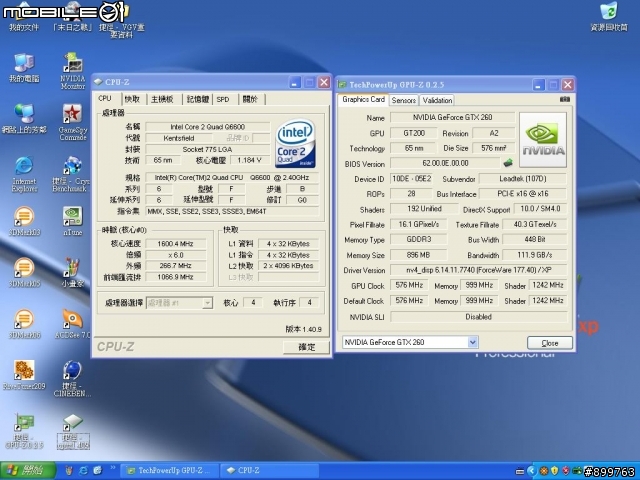Launch the 3DMark03 desktop icon
This screenshot has width=640, height=480.
(x=24, y=222)
